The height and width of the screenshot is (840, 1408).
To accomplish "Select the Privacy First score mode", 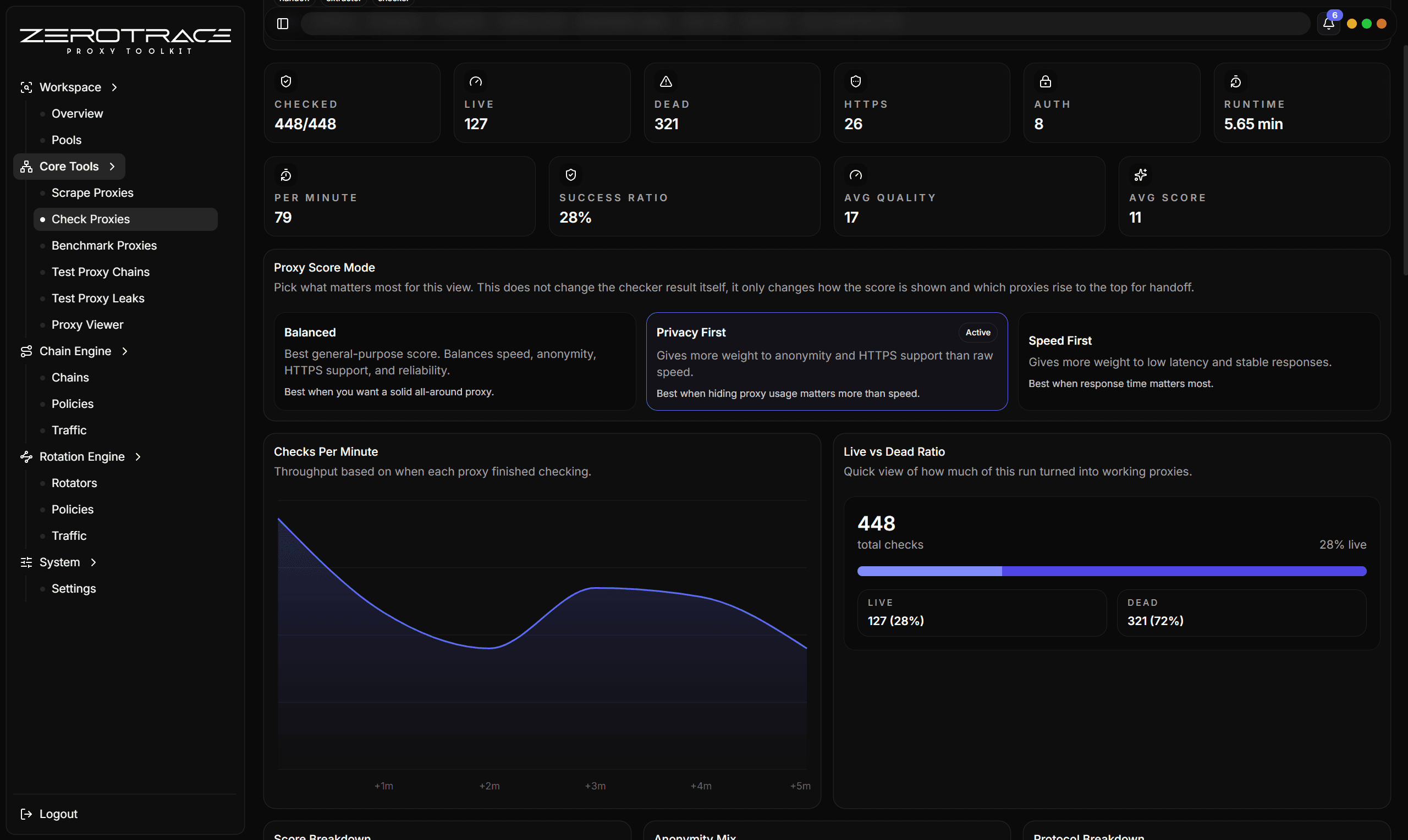I will [x=826, y=361].
